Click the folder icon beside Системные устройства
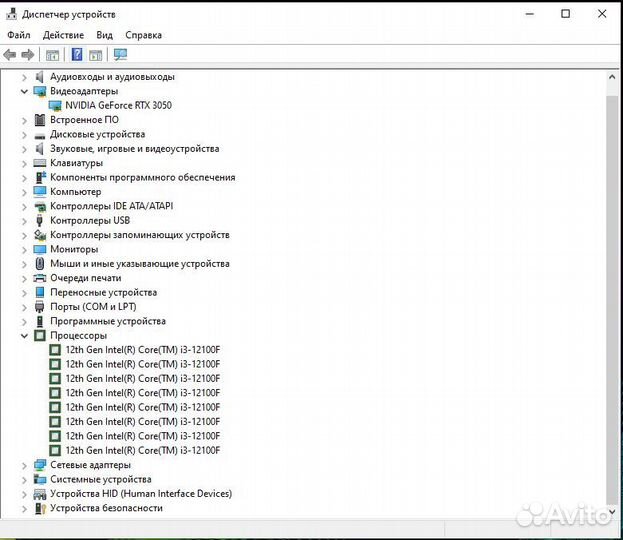 click(x=40, y=479)
